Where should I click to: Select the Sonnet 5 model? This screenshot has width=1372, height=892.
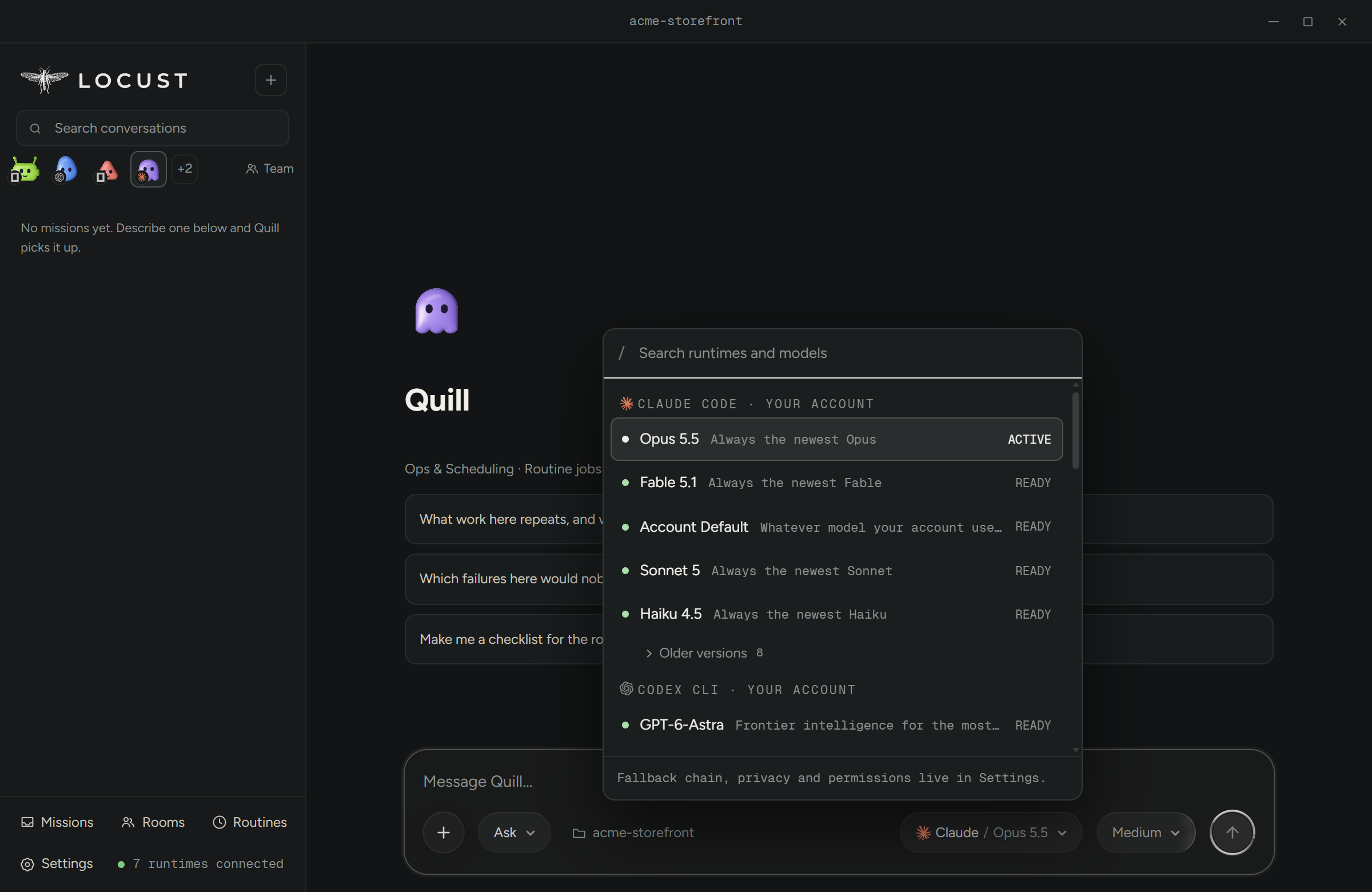pyautogui.click(x=836, y=571)
